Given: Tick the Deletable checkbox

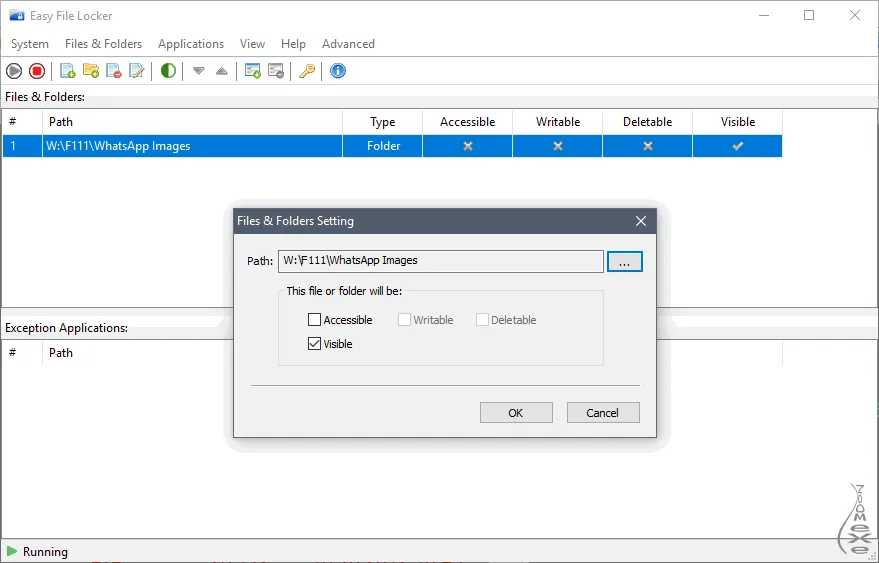Looking at the screenshot, I should (482, 320).
